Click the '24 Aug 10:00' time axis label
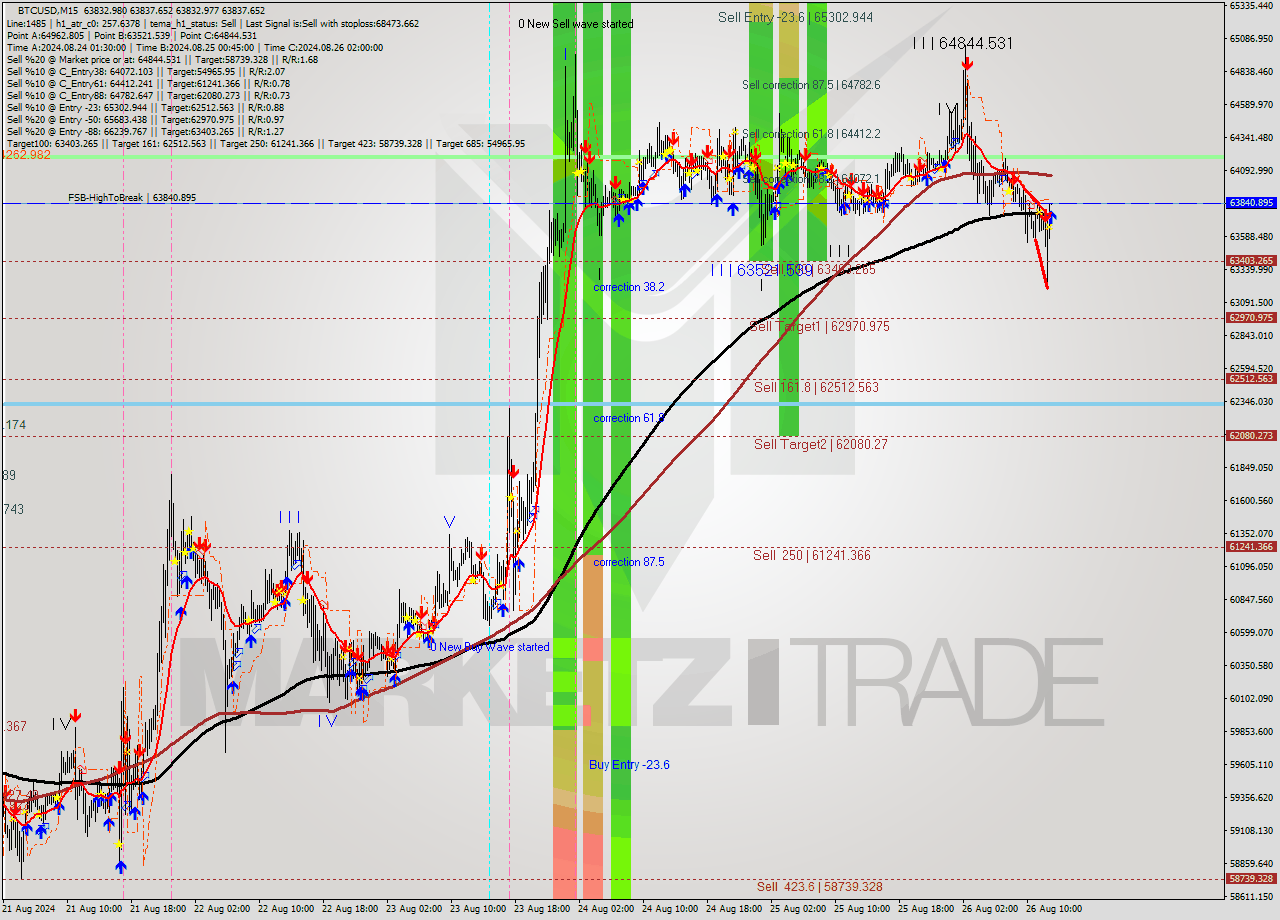1280x920 pixels. (x=670, y=909)
